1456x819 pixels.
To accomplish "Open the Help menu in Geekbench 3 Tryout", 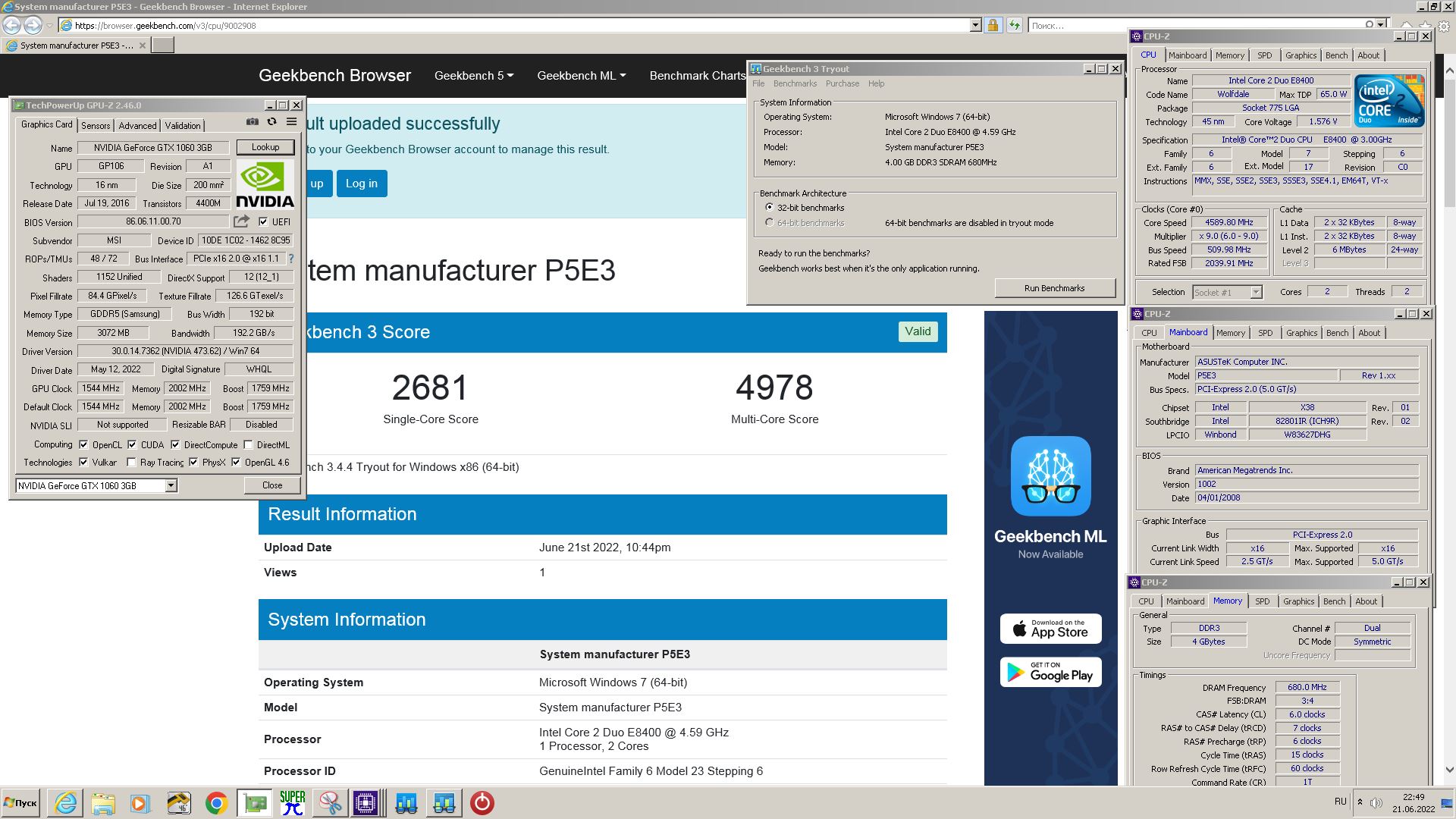I will coord(876,83).
